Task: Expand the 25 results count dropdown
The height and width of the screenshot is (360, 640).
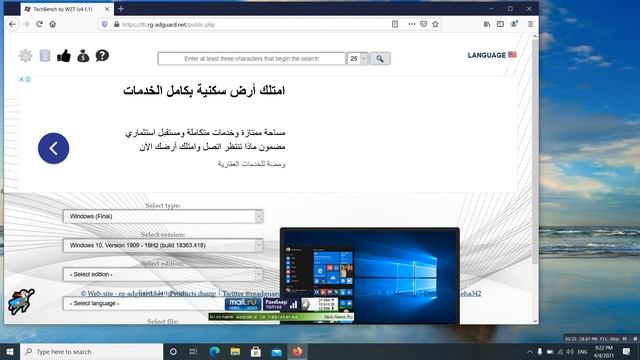Action: 358,59
